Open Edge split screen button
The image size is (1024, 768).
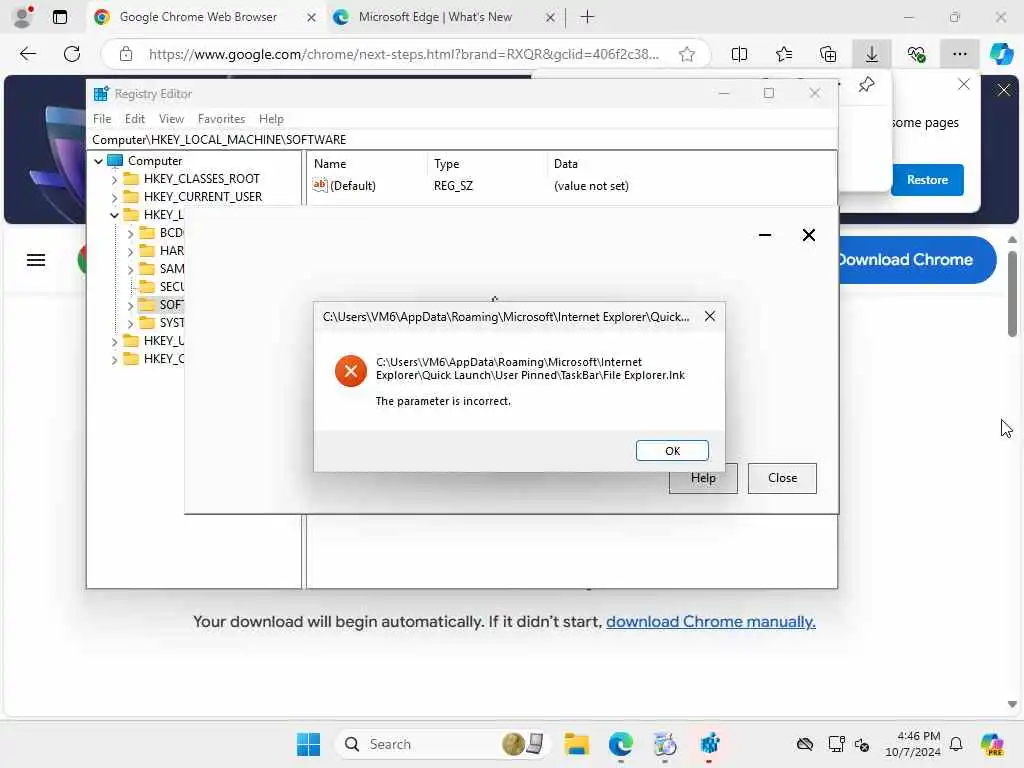tap(739, 54)
